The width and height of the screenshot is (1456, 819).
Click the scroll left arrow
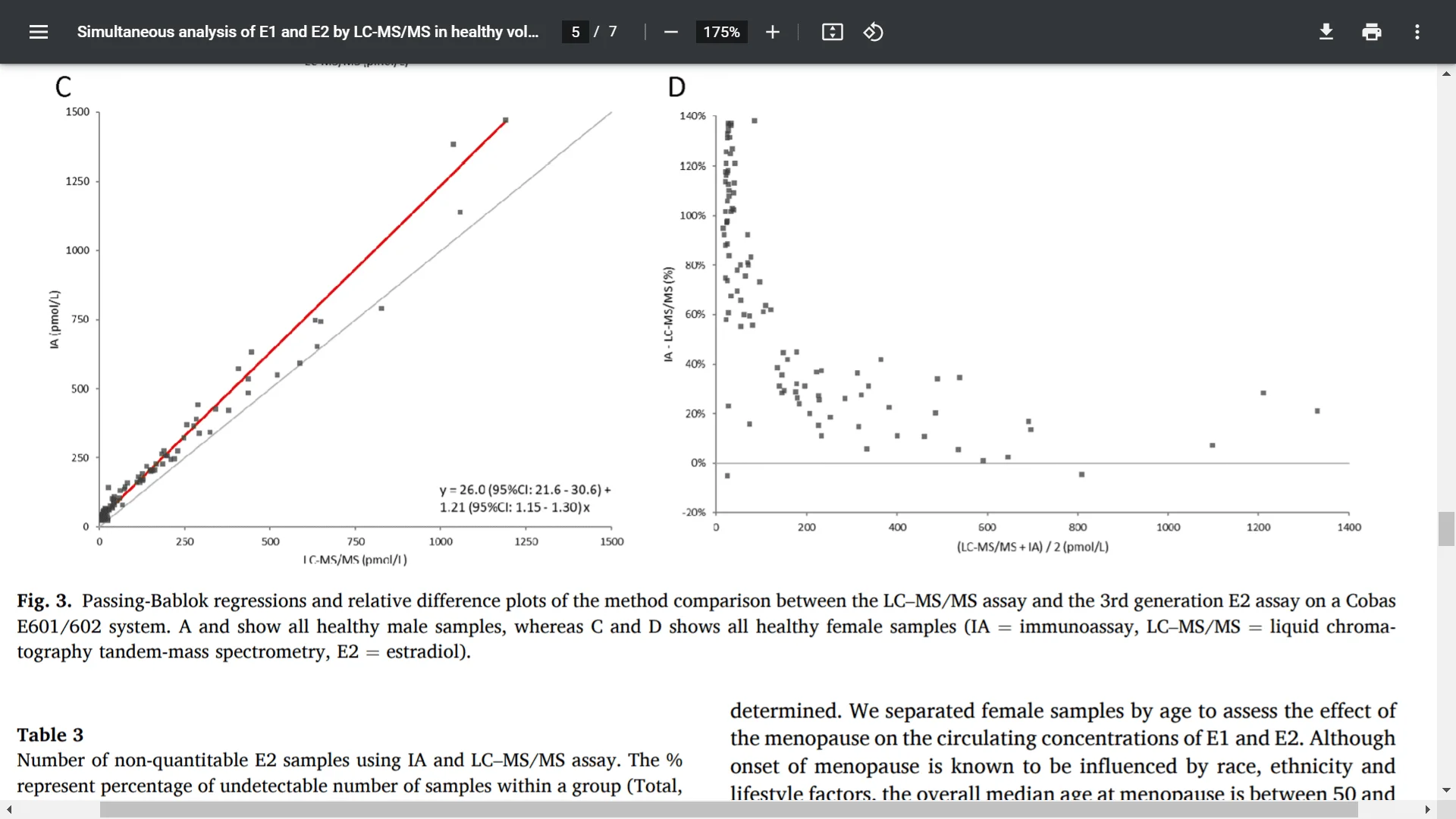(x=8, y=810)
